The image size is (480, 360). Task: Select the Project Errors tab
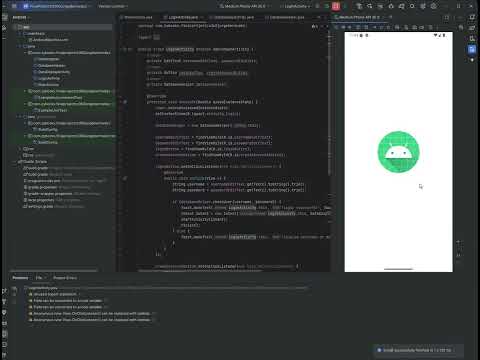coord(65,278)
